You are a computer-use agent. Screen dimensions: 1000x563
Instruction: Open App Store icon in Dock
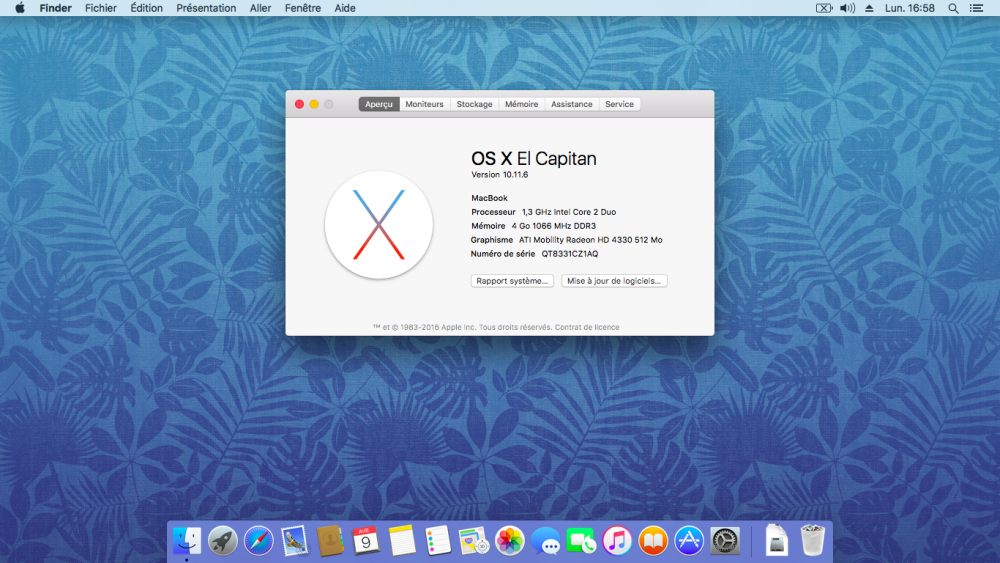[x=689, y=541]
